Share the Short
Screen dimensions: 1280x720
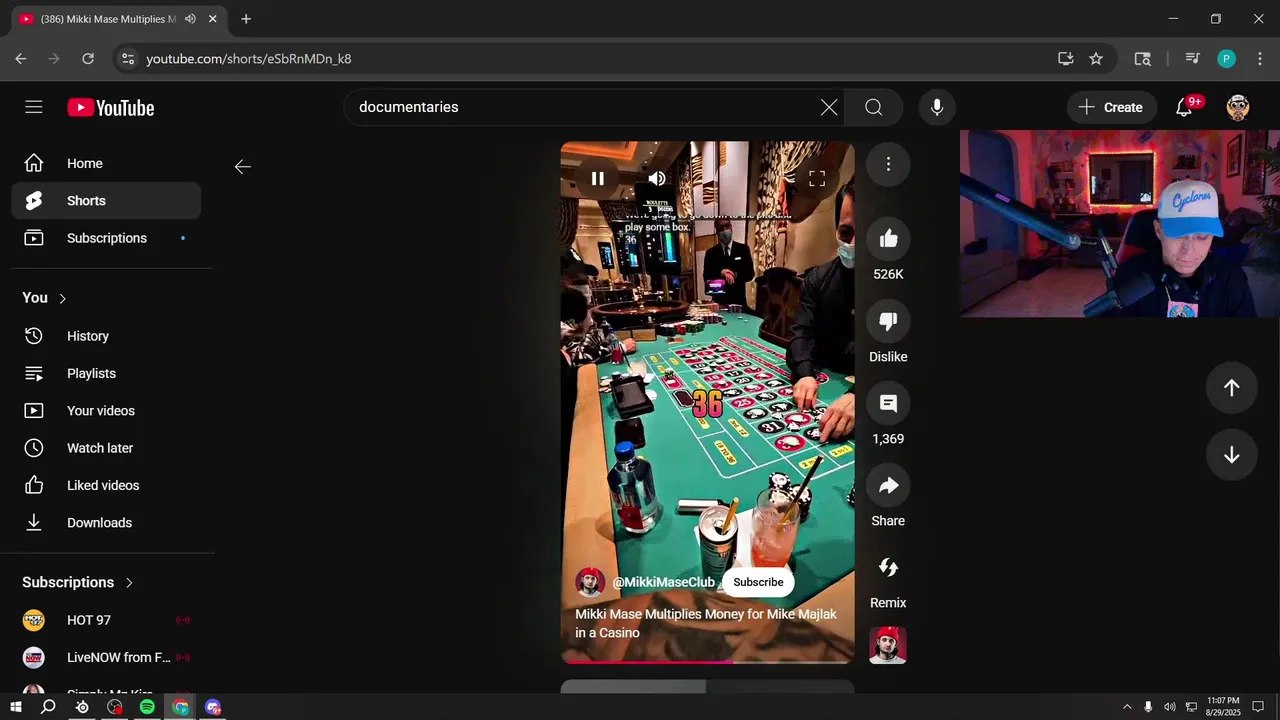click(888, 485)
